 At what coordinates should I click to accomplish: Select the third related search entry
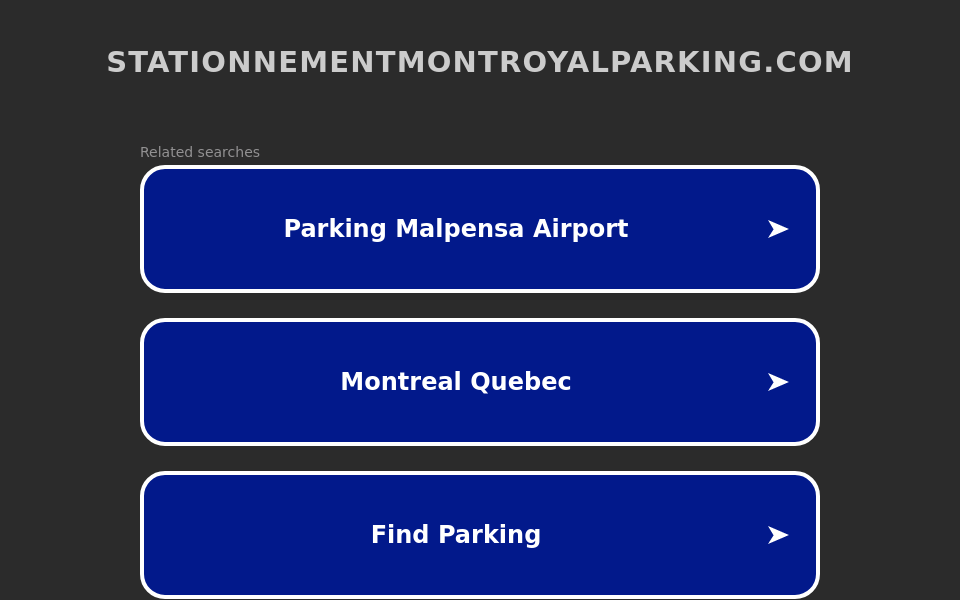click(x=480, y=535)
